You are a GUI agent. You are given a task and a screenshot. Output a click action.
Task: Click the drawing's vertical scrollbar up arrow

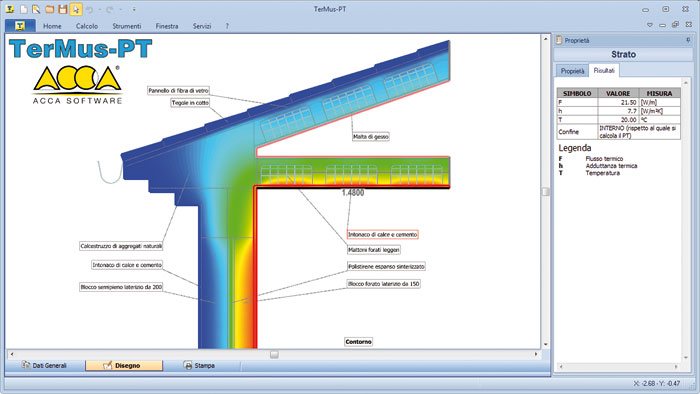(x=545, y=39)
